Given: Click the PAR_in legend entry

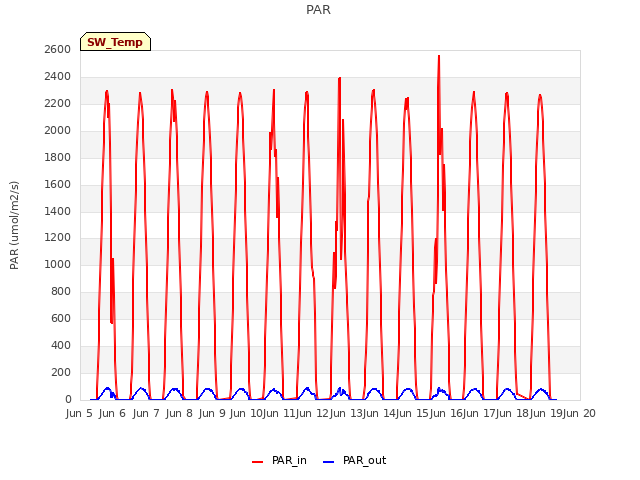Looking at the screenshot, I should click(279, 460).
